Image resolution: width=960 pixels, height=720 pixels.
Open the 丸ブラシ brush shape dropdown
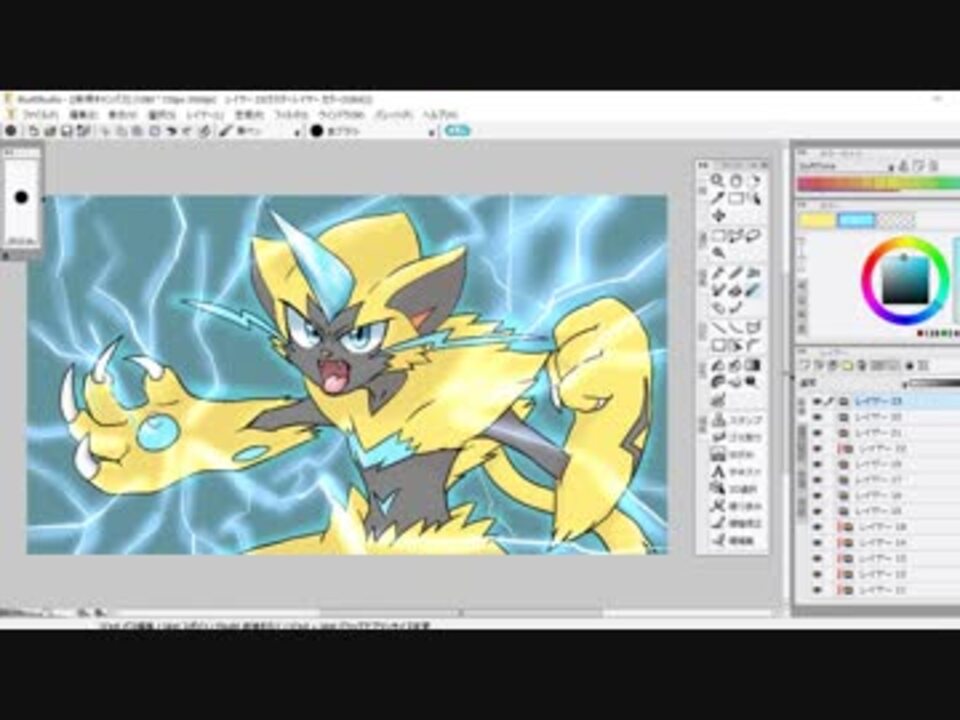click(431, 132)
